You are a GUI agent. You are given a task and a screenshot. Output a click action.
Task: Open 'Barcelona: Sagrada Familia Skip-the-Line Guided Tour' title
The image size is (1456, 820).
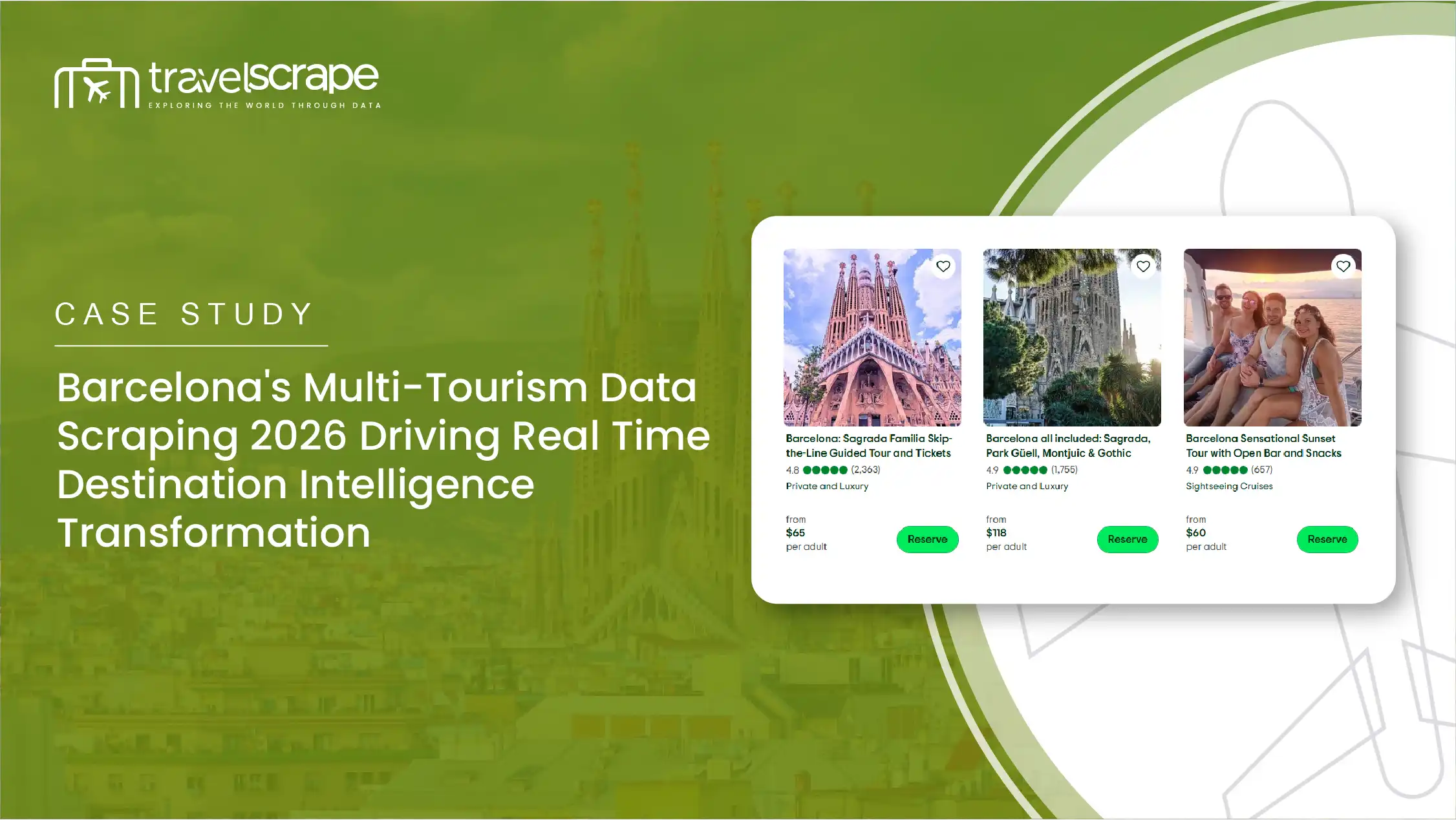pos(869,446)
